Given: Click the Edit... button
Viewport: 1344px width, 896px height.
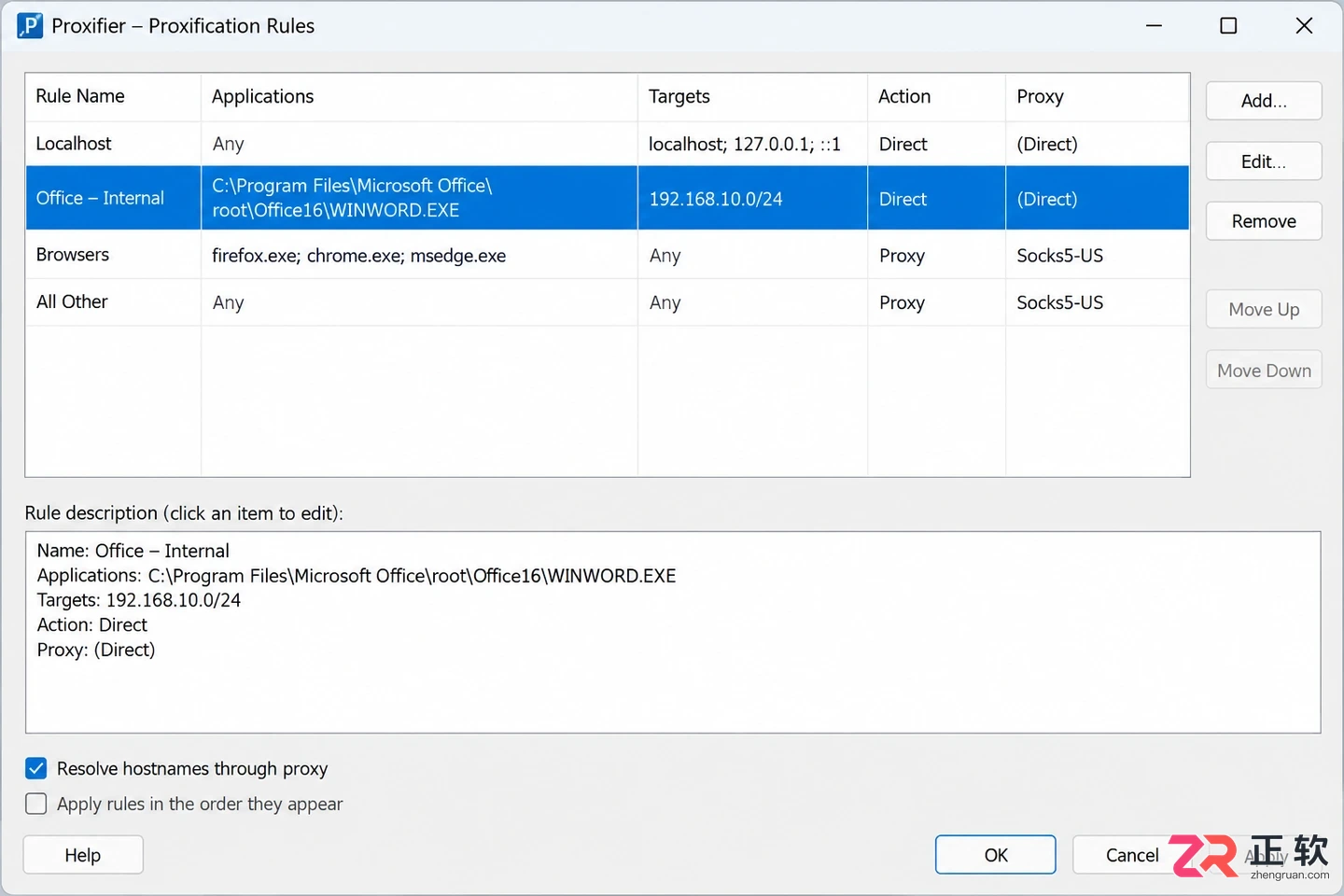Looking at the screenshot, I should (x=1264, y=161).
